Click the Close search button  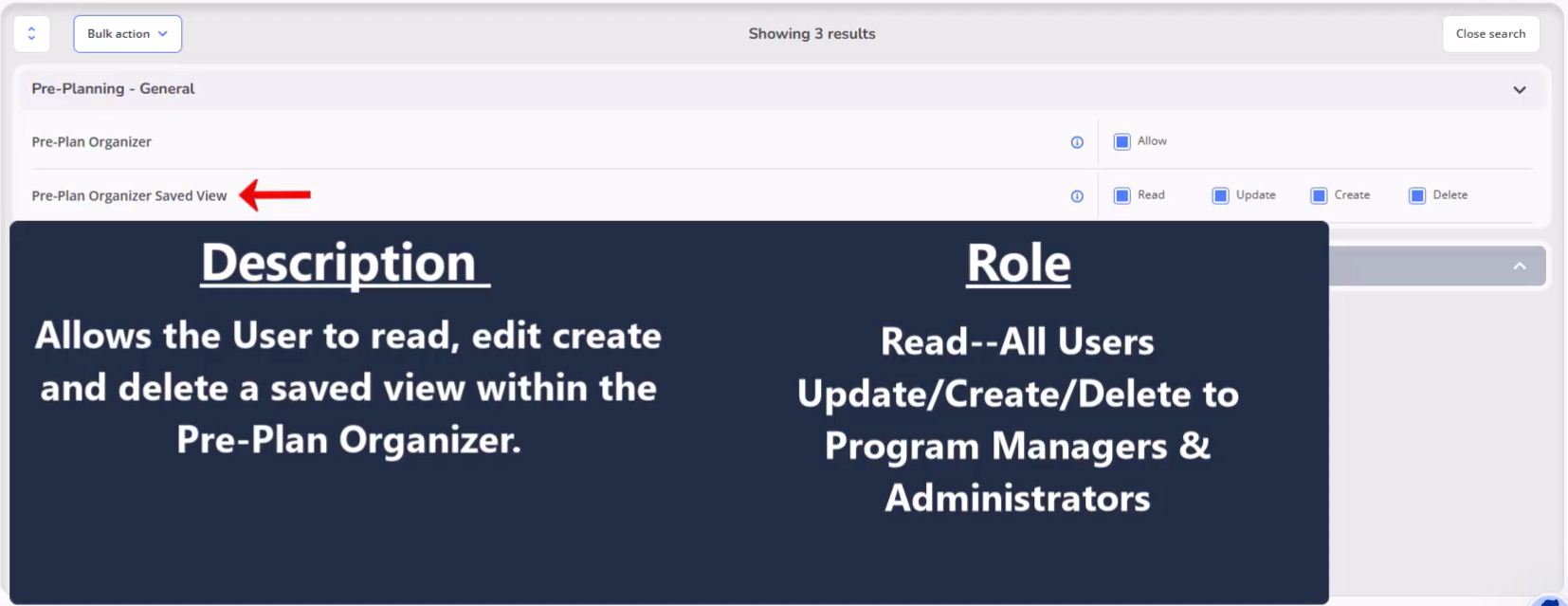point(1490,34)
